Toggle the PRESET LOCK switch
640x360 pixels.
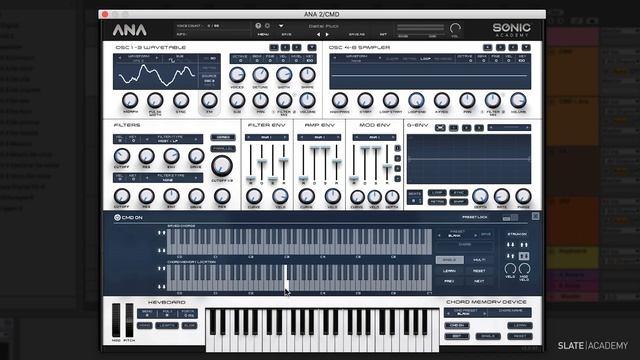(x=510, y=218)
